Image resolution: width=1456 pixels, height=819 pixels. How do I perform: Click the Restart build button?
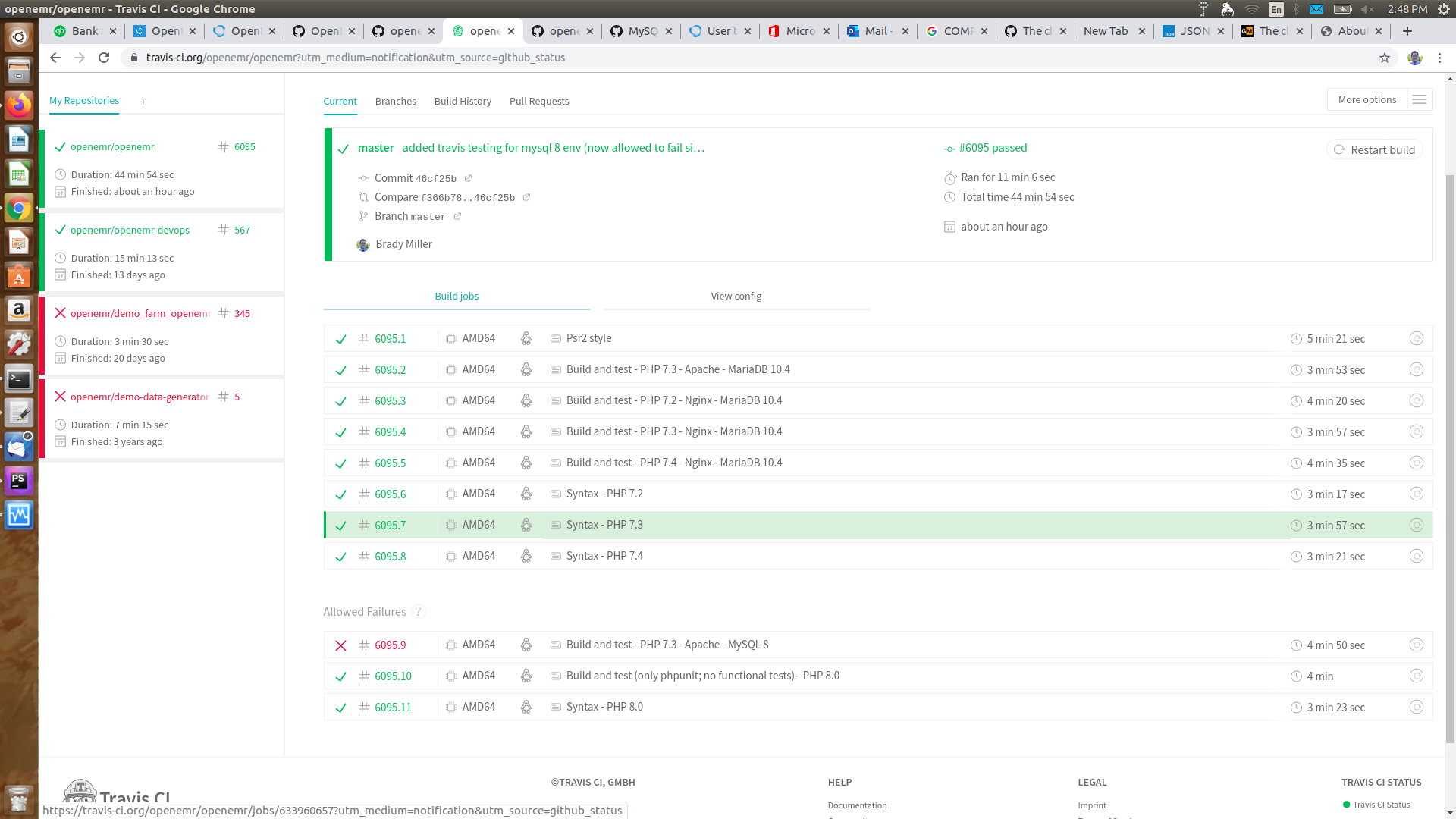[x=1374, y=149]
